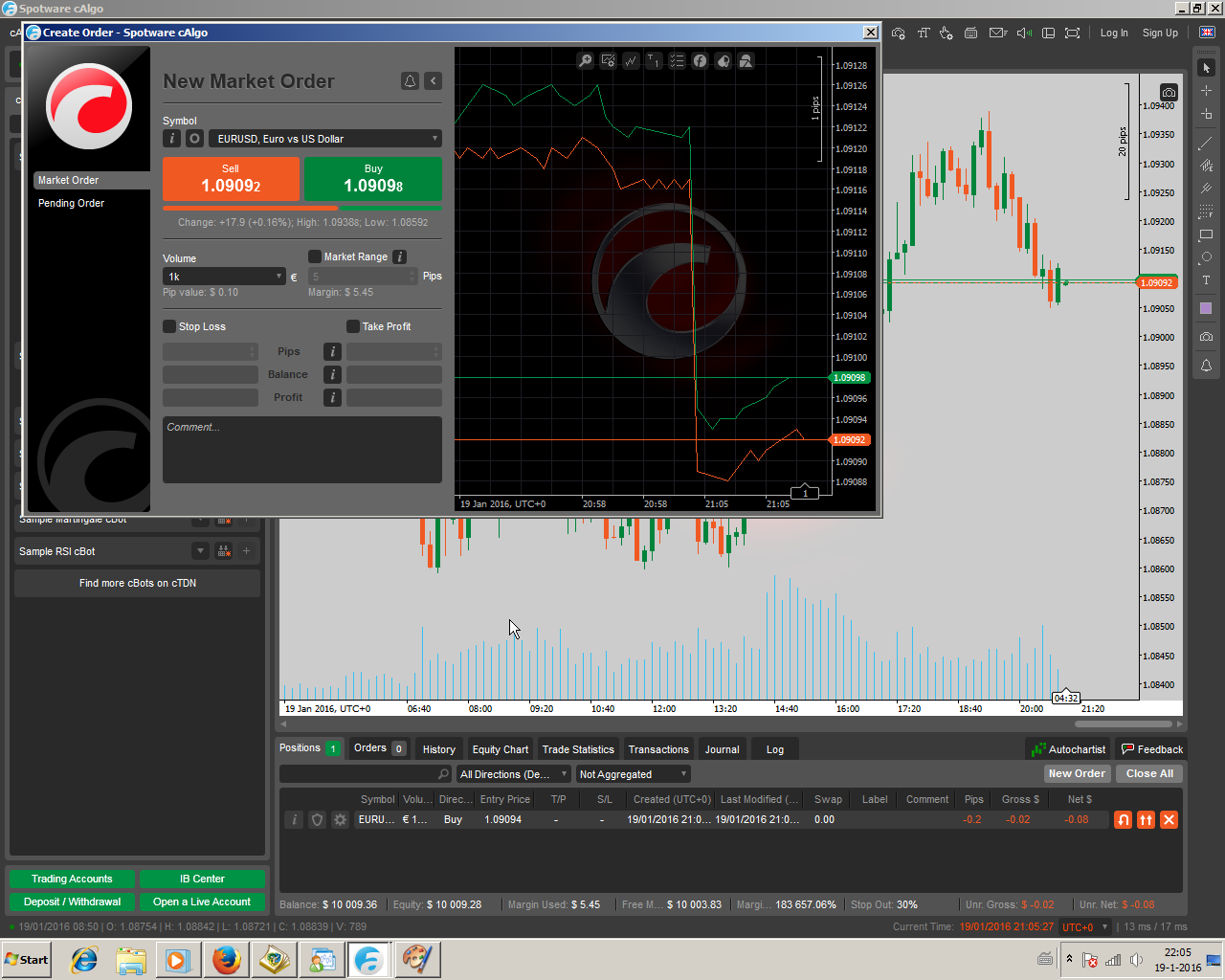This screenshot has width=1225, height=980.
Task: Select the trend line drawing tool
Action: click(1206, 143)
